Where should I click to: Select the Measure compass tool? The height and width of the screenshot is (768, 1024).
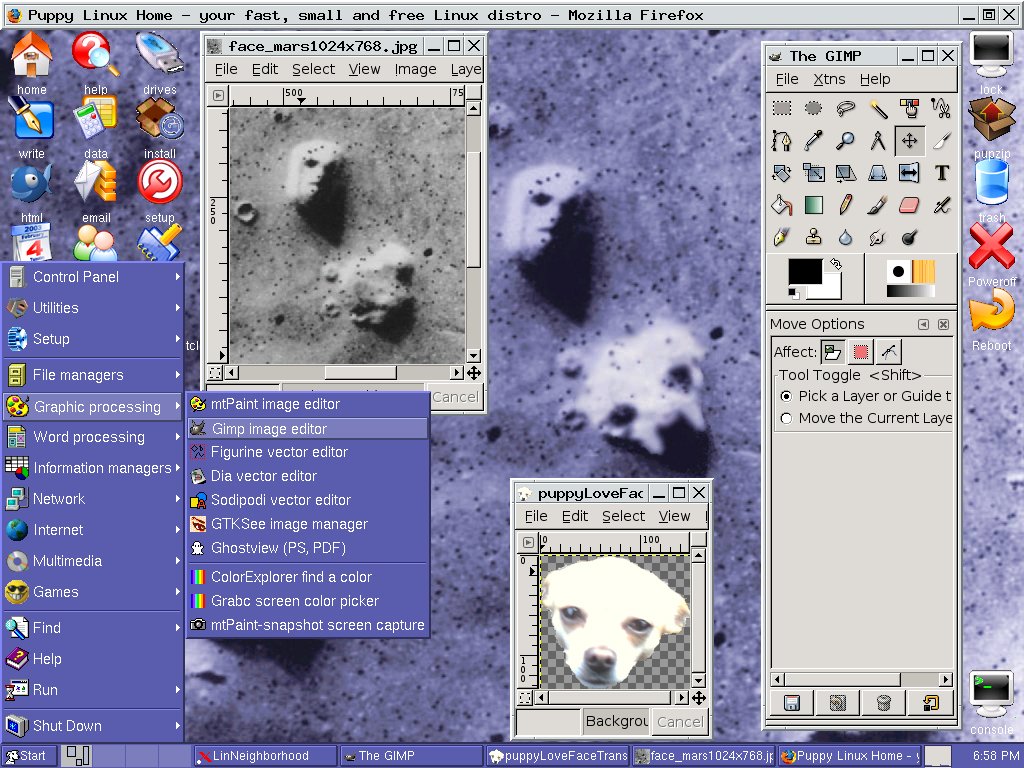pos(878,140)
